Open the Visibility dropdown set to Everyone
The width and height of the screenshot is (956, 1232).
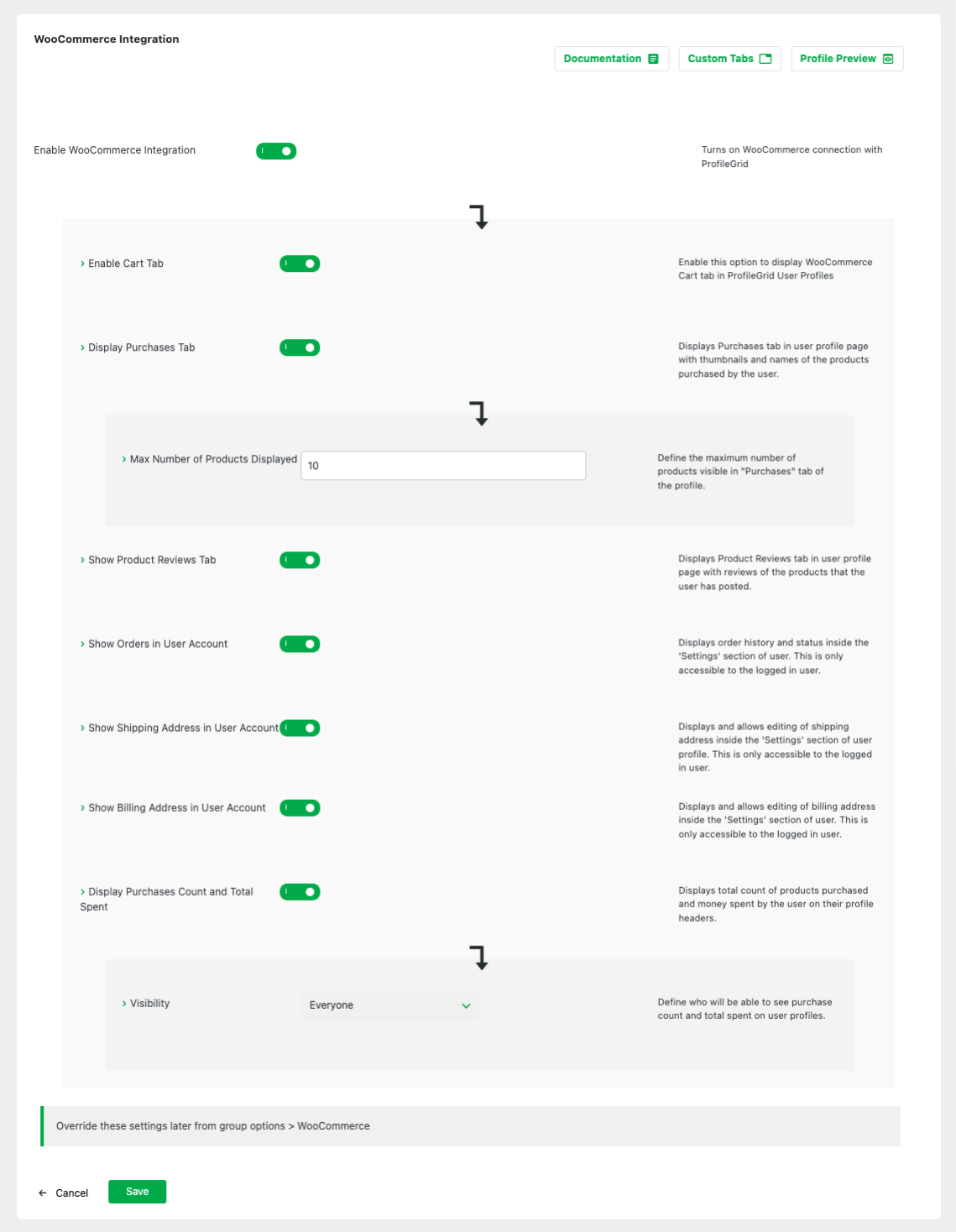coord(390,1005)
